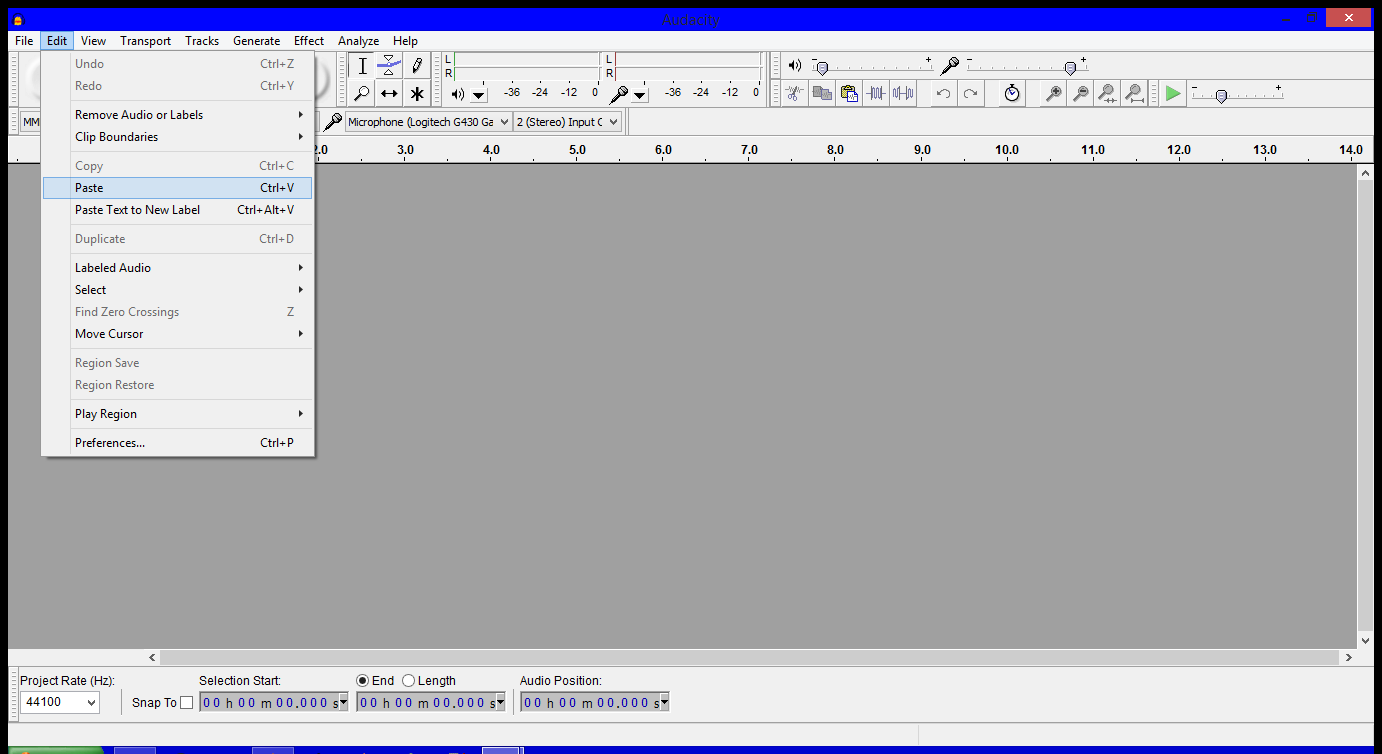Select the Zoom magnifier tool
The height and width of the screenshot is (754, 1382).
tap(362, 94)
